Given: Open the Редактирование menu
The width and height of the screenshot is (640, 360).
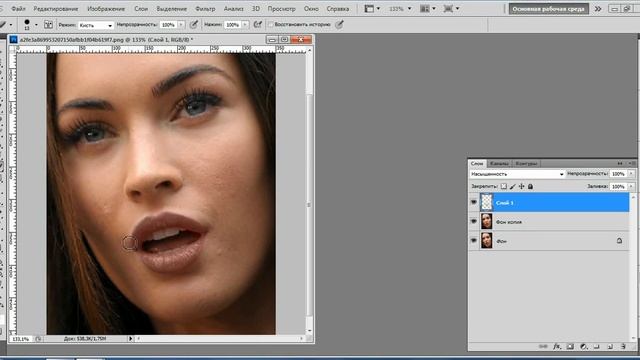Looking at the screenshot, I should click(x=56, y=9).
